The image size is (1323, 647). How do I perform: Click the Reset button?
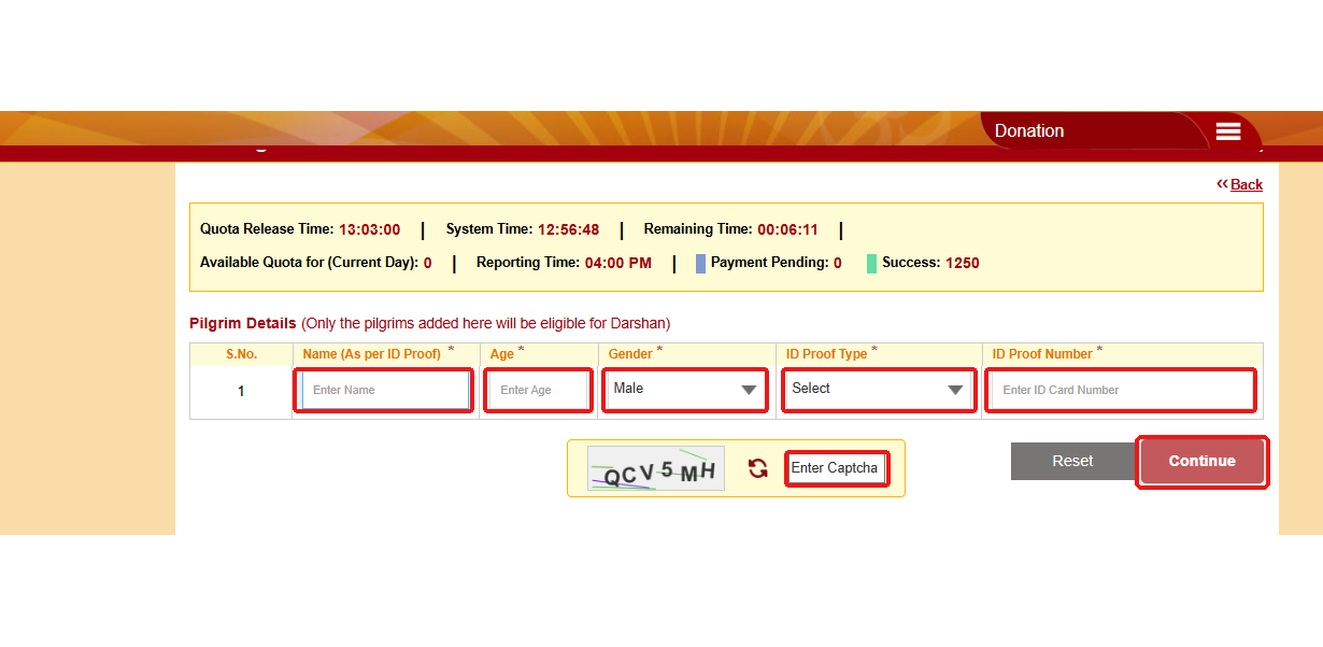(1072, 461)
